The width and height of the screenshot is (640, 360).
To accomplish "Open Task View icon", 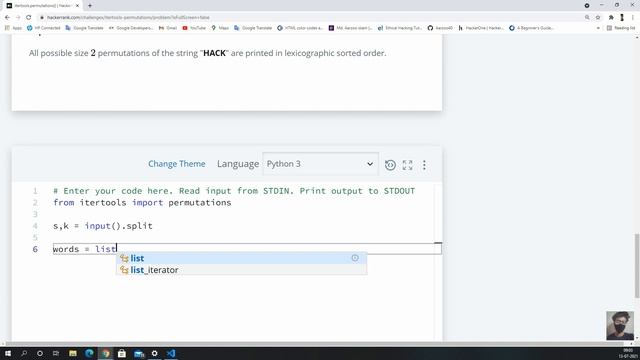I will 56,353.
